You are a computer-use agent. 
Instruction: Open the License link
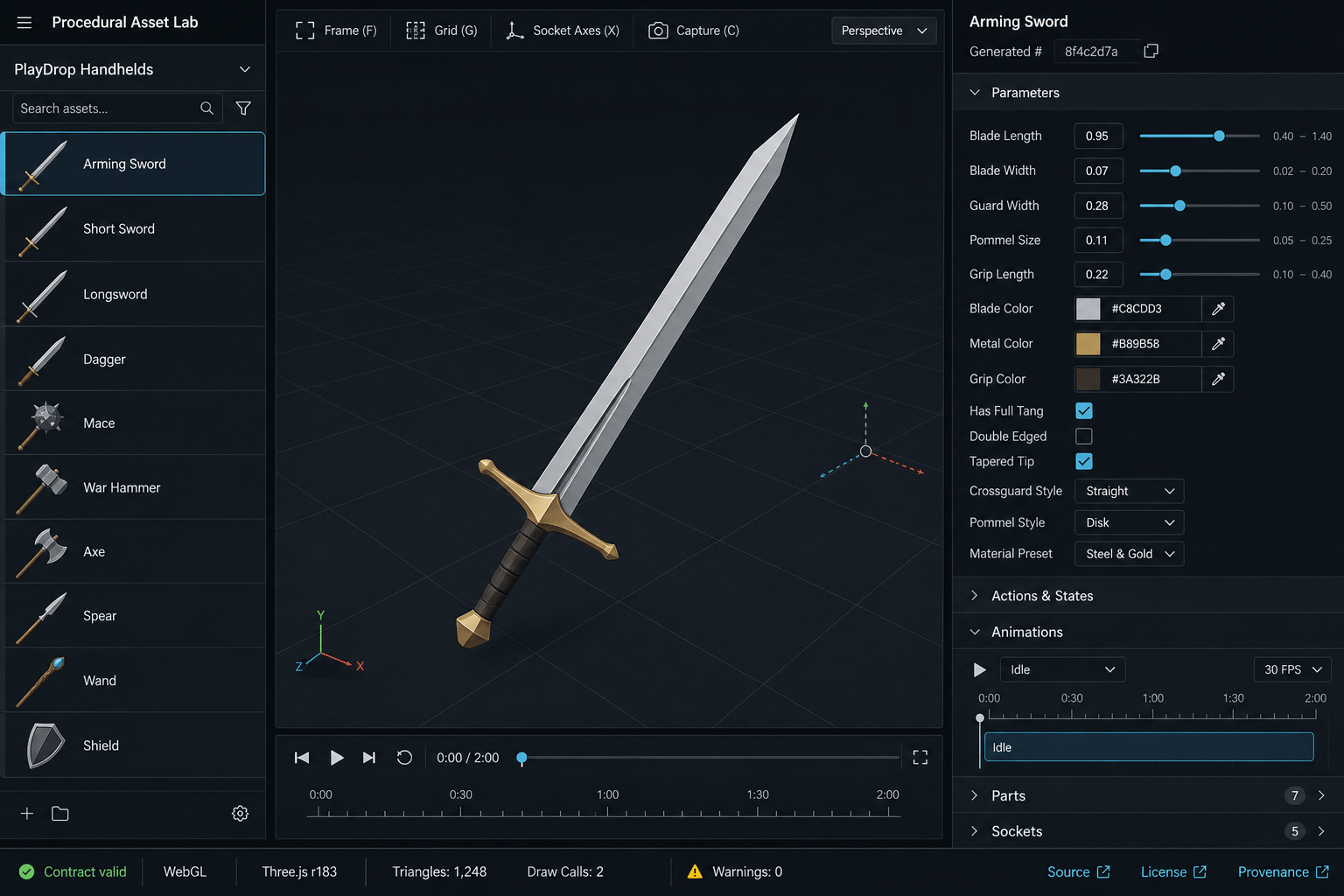pos(1173,872)
